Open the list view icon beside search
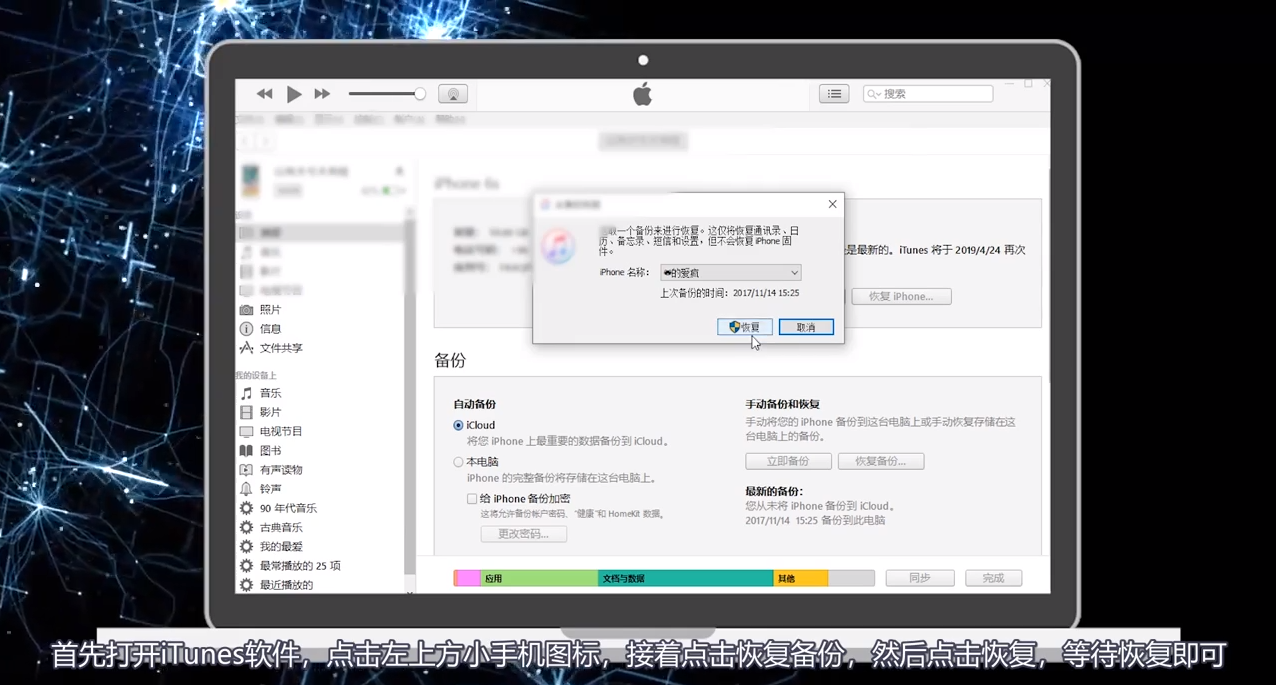 [834, 94]
